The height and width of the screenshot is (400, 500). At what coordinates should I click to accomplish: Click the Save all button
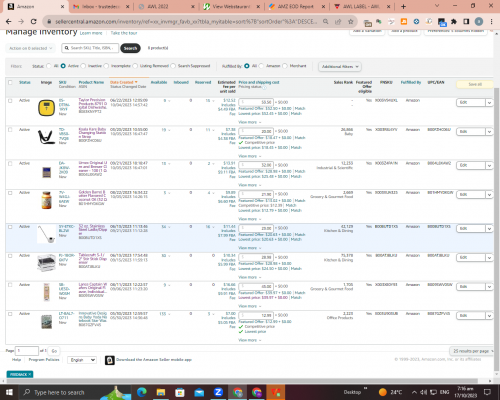pyautogui.click(x=475, y=84)
